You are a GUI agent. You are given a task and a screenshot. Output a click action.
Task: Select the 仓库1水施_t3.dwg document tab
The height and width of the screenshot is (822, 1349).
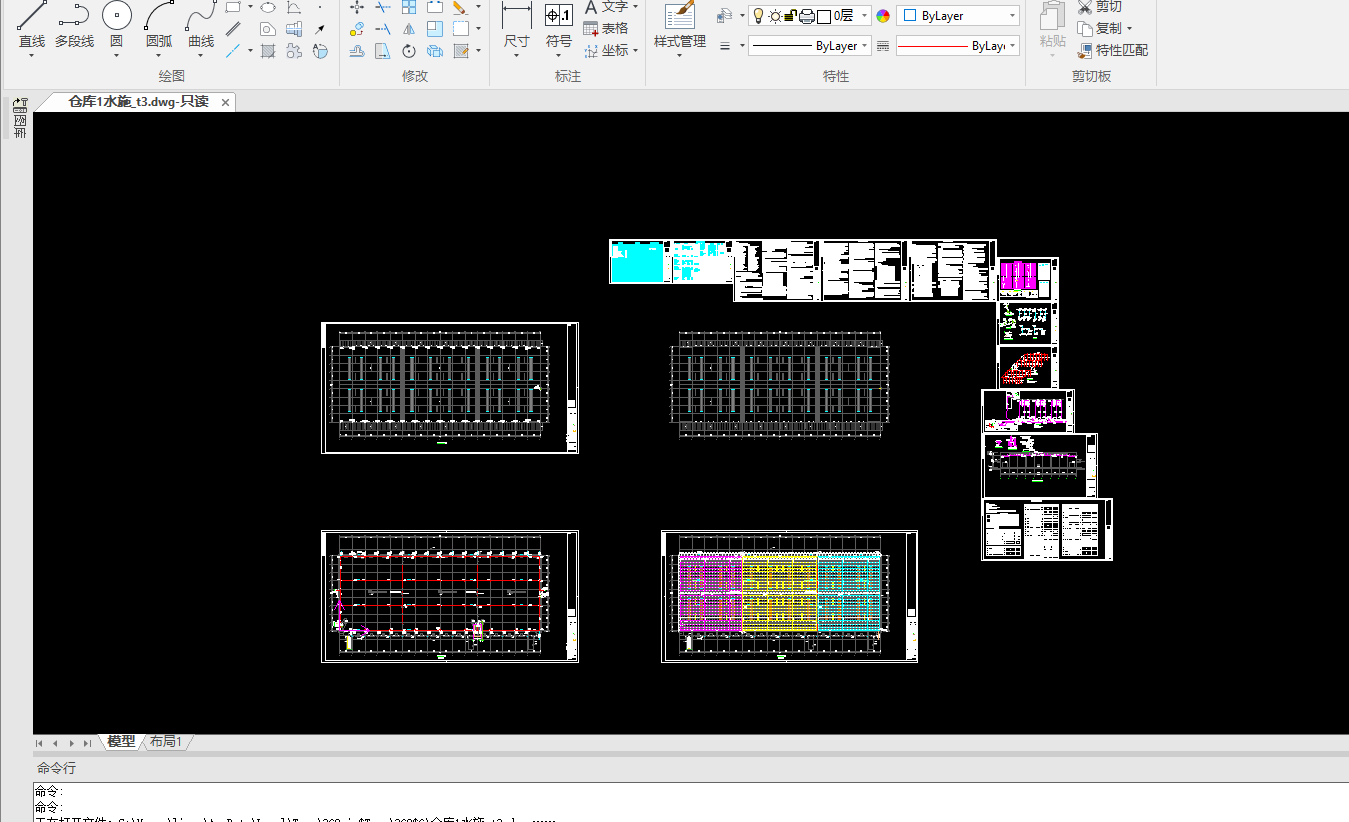pyautogui.click(x=138, y=102)
